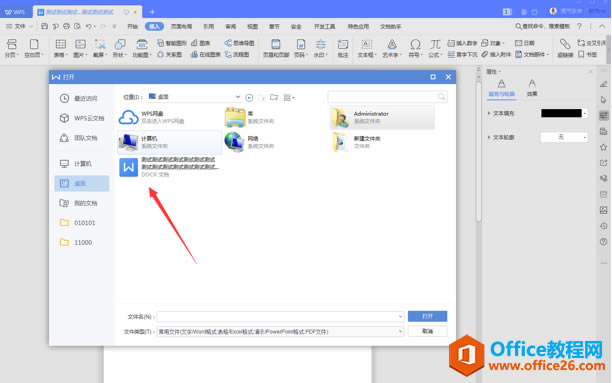Click the 查找命令 search command box

click(x=542, y=26)
